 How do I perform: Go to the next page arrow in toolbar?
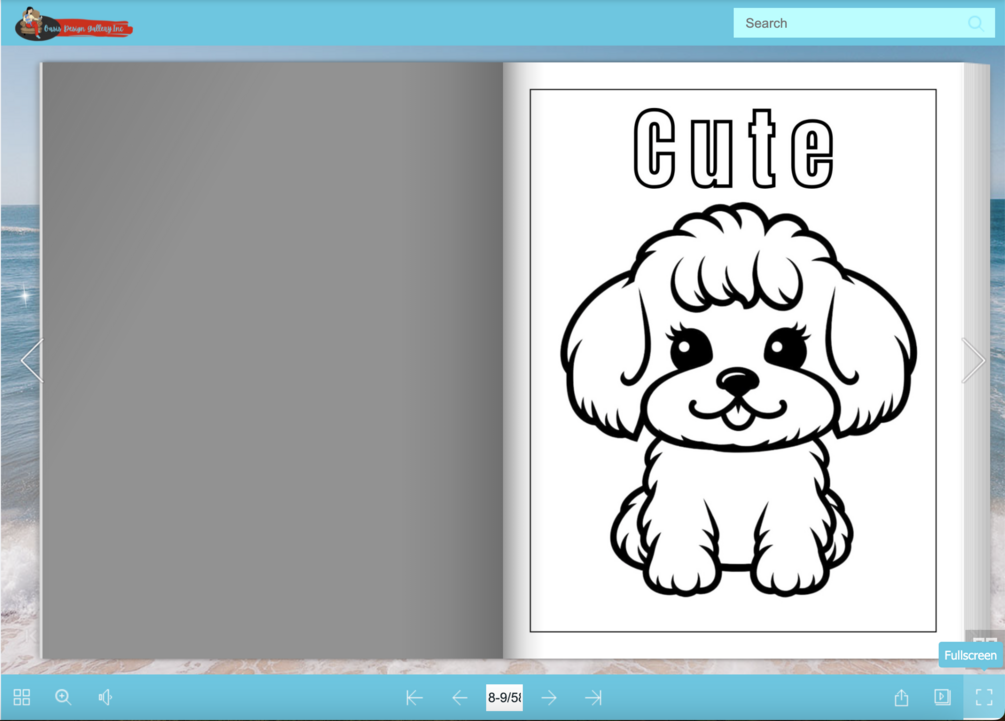[x=549, y=697]
